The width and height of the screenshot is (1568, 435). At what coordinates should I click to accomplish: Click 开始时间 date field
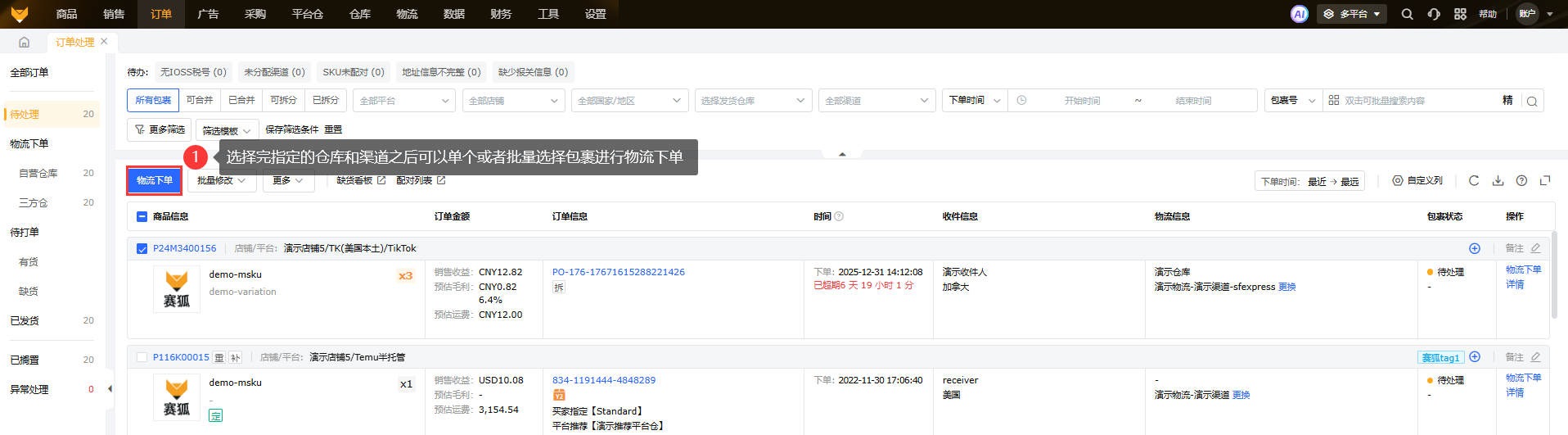[x=1082, y=101]
